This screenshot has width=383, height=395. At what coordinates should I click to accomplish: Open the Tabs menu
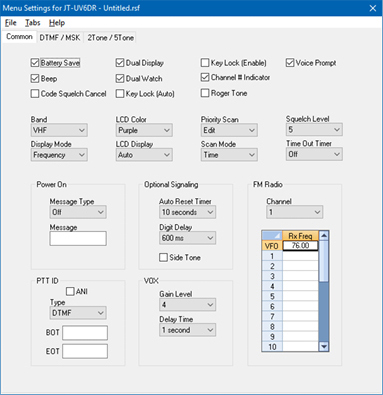pos(33,23)
